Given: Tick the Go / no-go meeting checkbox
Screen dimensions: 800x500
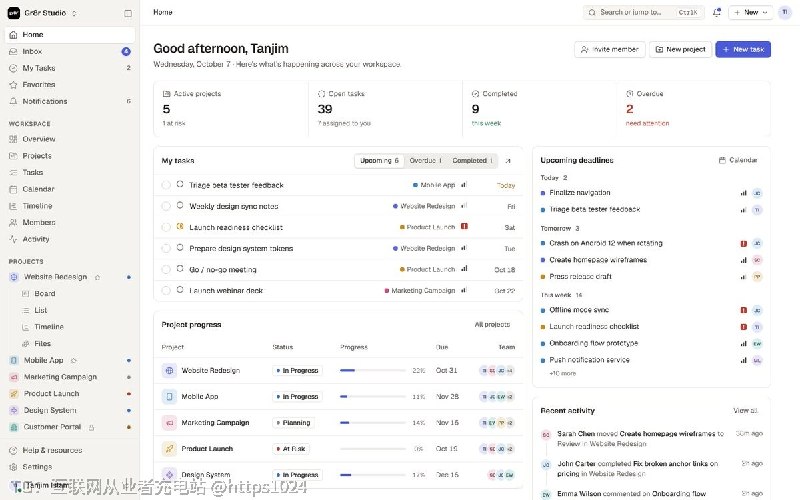Looking at the screenshot, I should click(x=166, y=269).
